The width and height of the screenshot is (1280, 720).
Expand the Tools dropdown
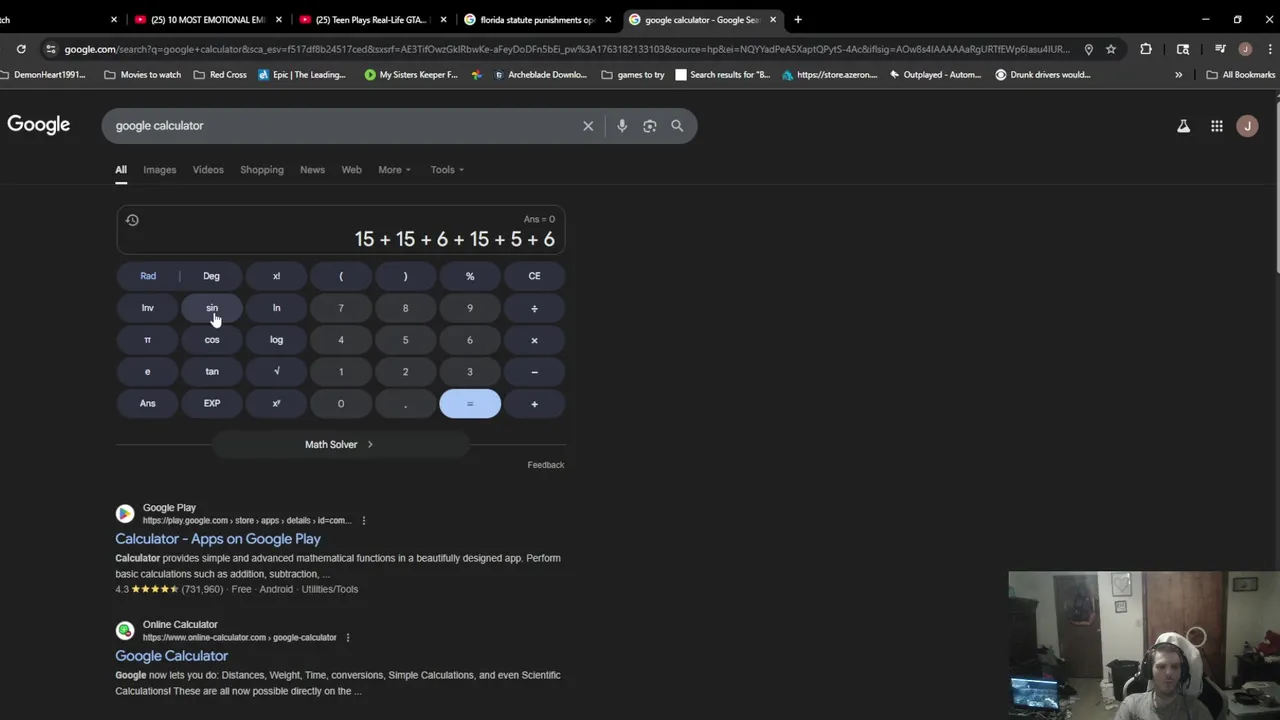[x=447, y=170]
